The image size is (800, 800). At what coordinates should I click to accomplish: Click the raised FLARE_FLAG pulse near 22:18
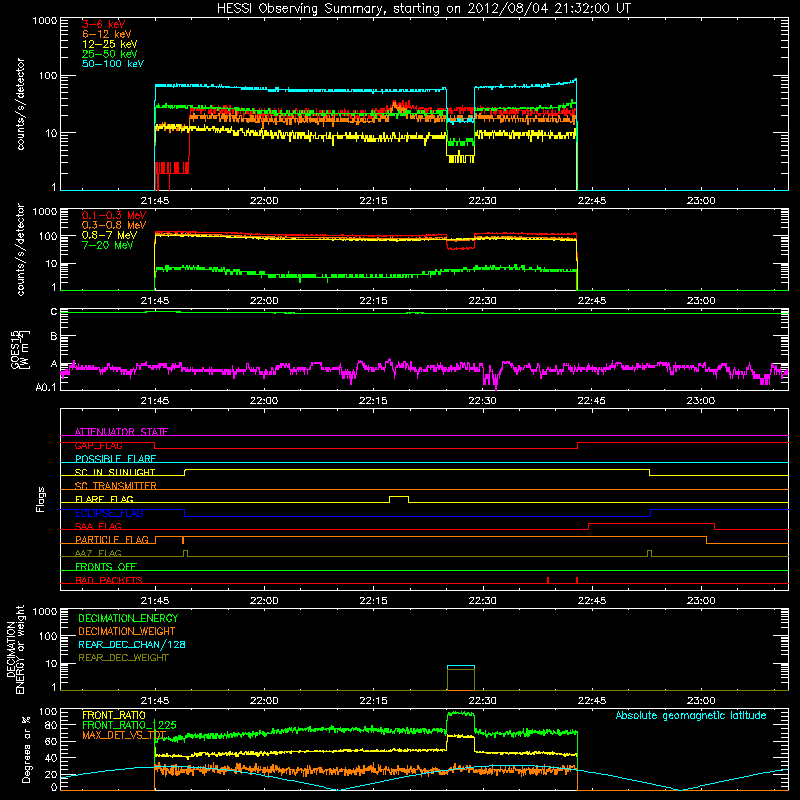(x=399, y=499)
